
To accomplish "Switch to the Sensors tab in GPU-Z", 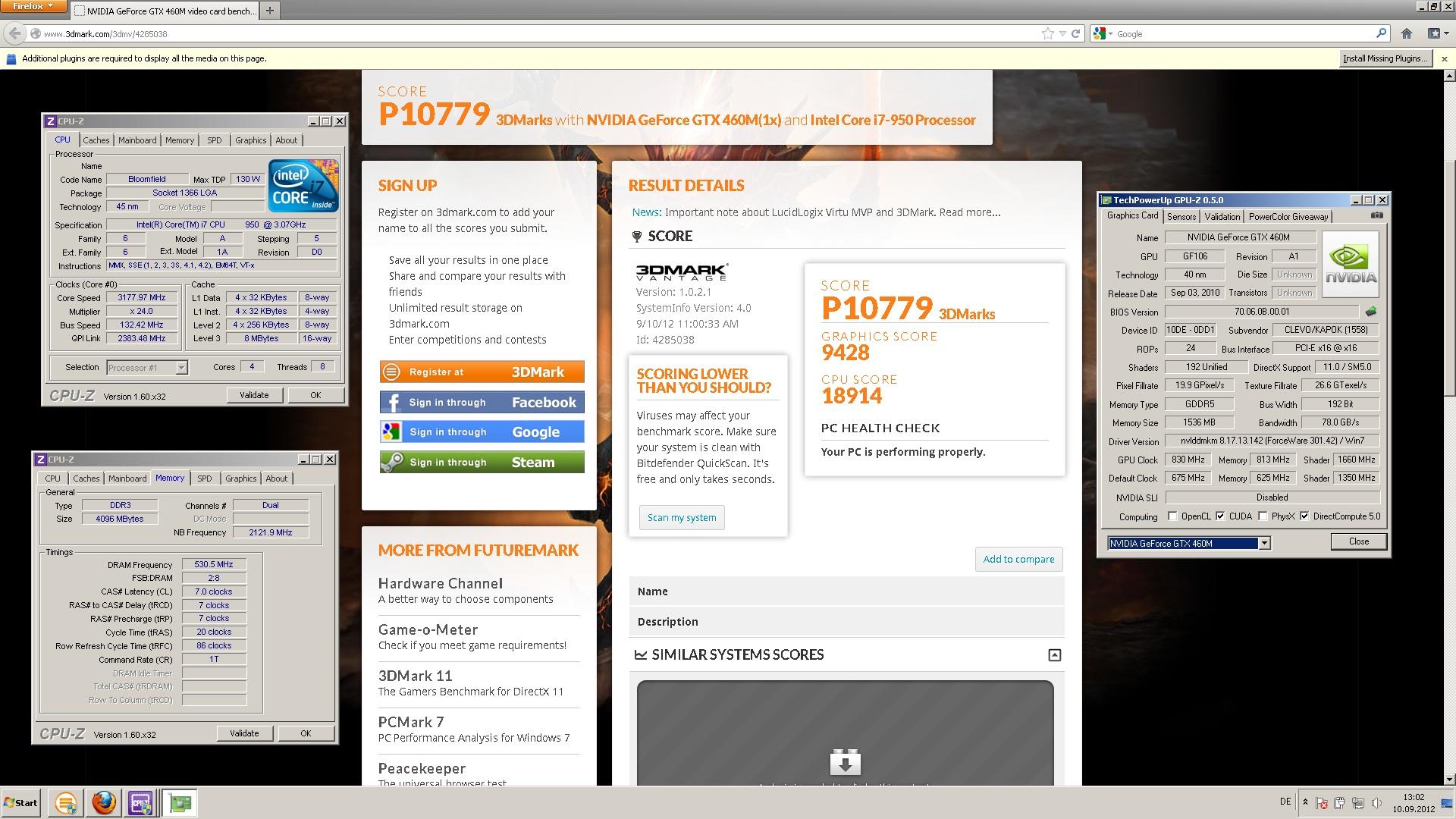I will tap(1181, 217).
